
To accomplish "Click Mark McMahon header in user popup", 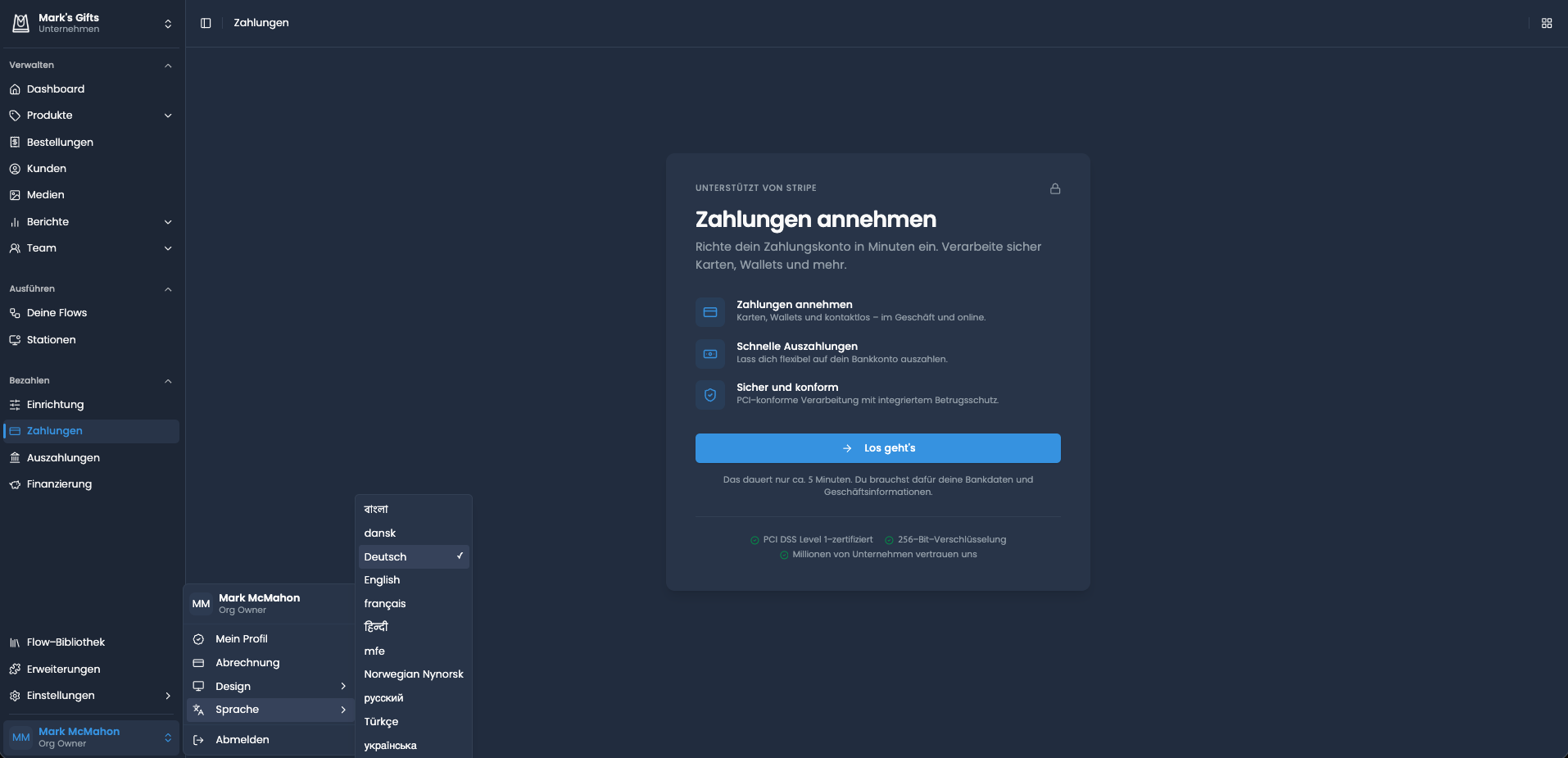I will (270, 604).
